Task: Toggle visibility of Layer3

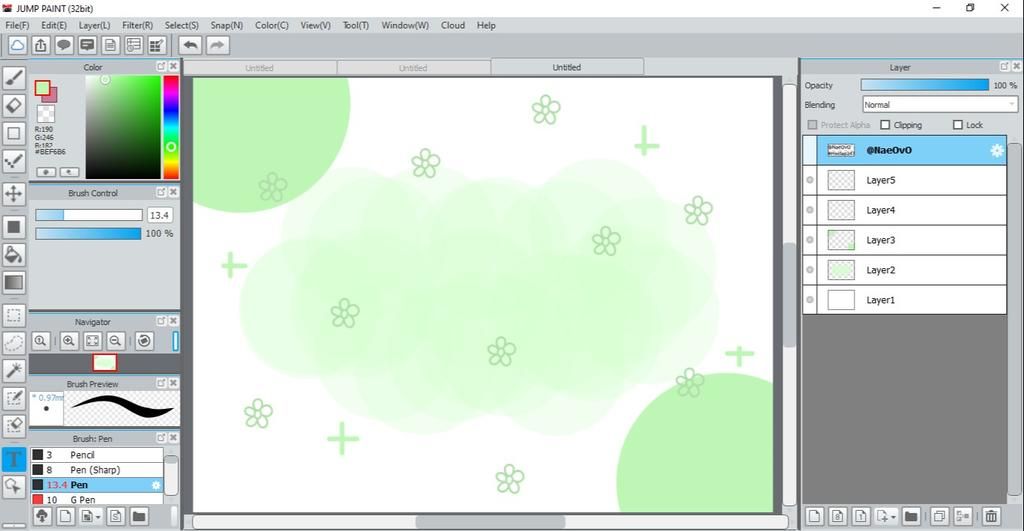Action: (x=810, y=240)
